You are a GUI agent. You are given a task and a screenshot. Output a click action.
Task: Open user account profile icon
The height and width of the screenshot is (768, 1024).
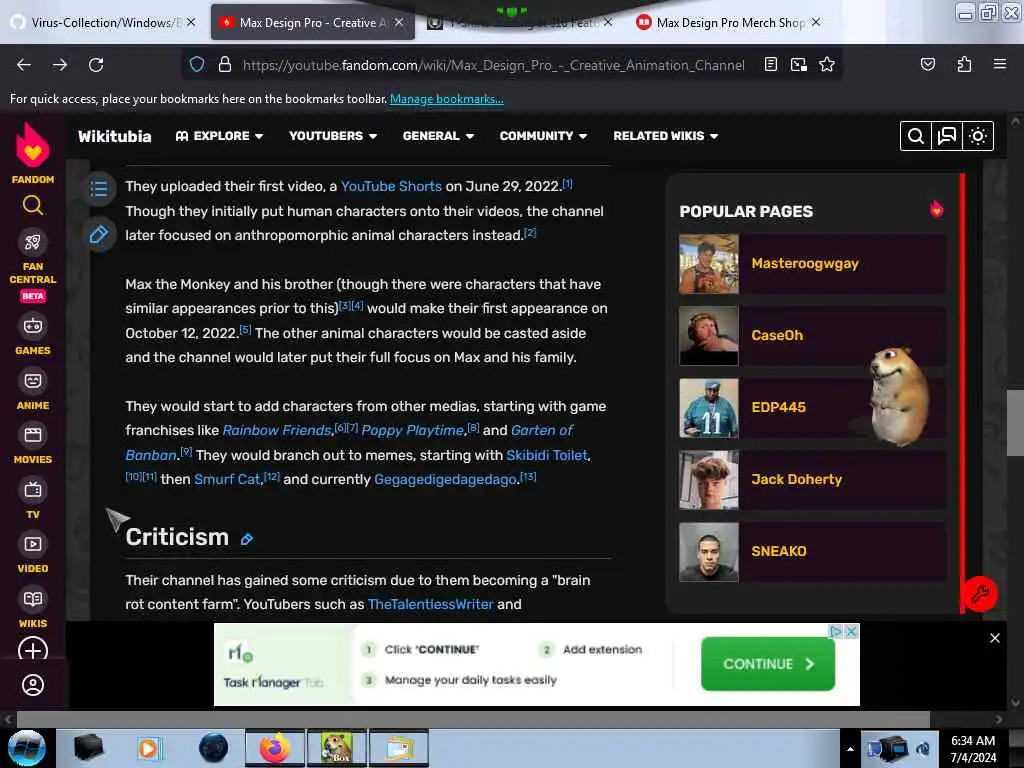(33, 684)
